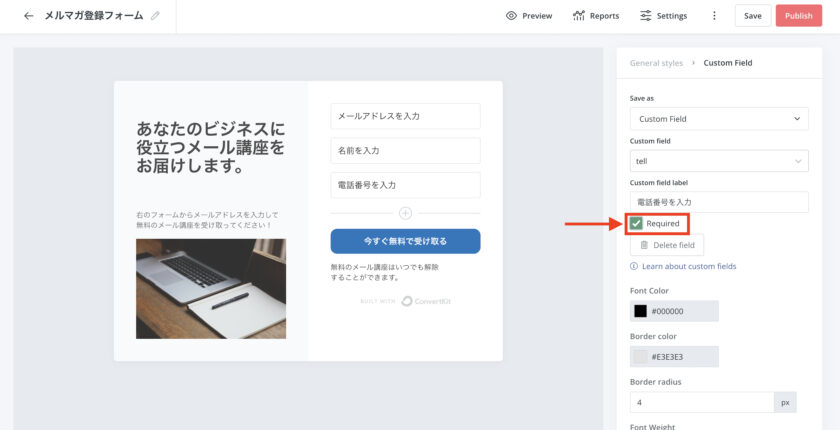Click the Delete field button
This screenshot has width=840, height=430.
point(667,245)
